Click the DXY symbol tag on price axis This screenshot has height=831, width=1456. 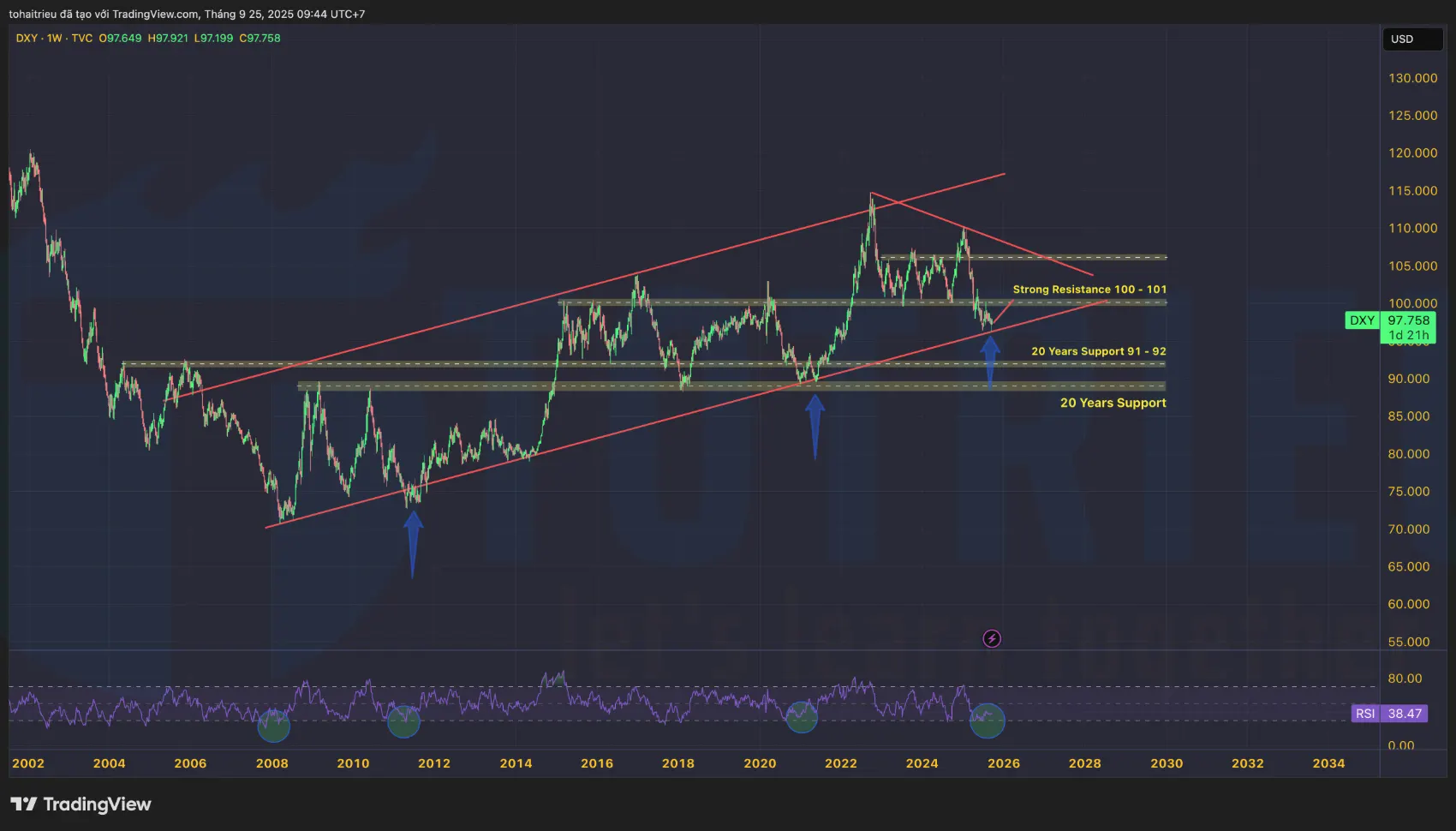click(1362, 320)
